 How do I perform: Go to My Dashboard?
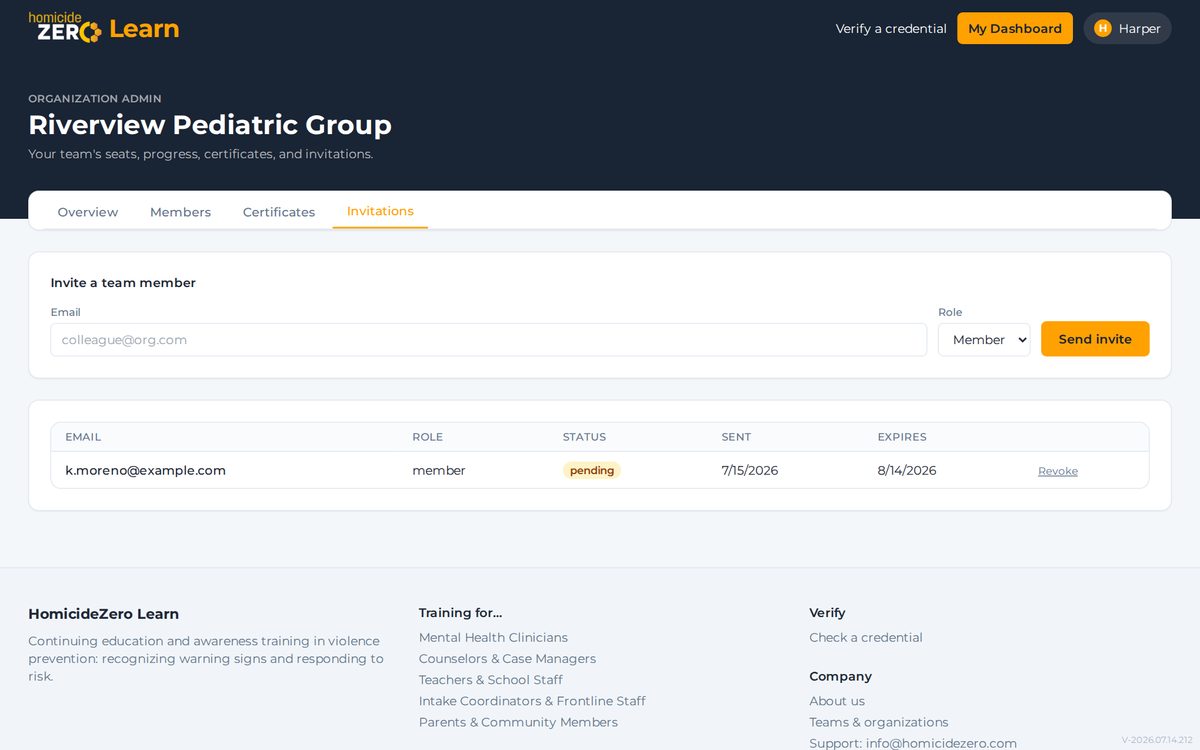[1015, 28]
